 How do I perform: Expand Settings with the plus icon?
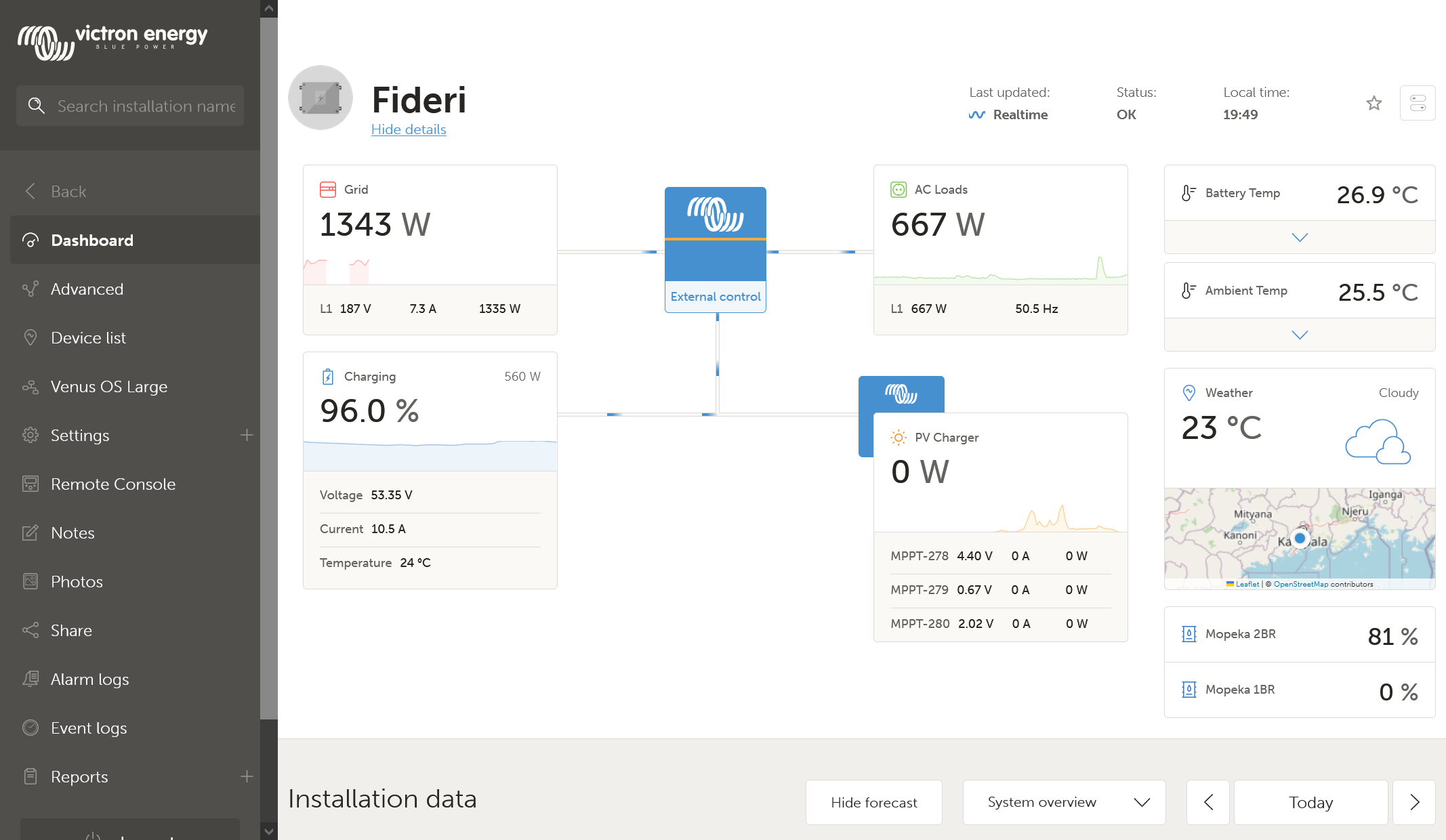[x=247, y=435]
